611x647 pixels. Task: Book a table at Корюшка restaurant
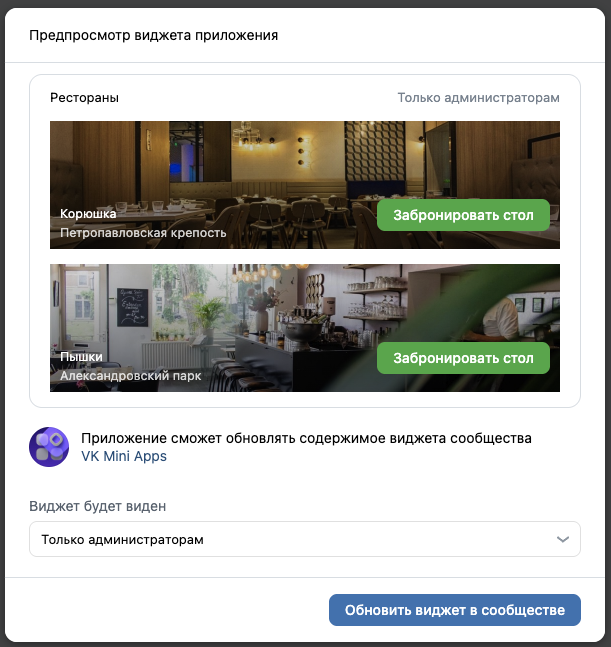463,215
